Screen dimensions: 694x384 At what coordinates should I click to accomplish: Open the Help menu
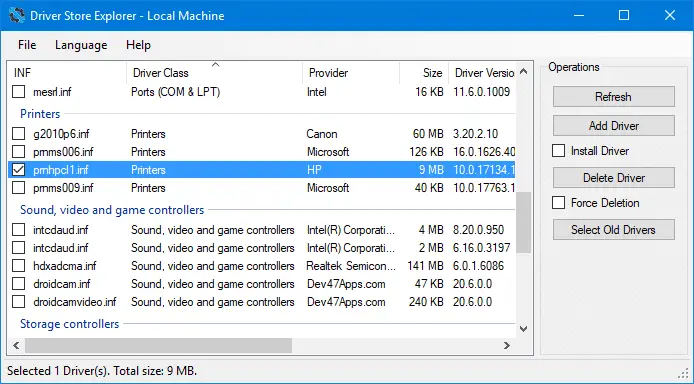138,45
